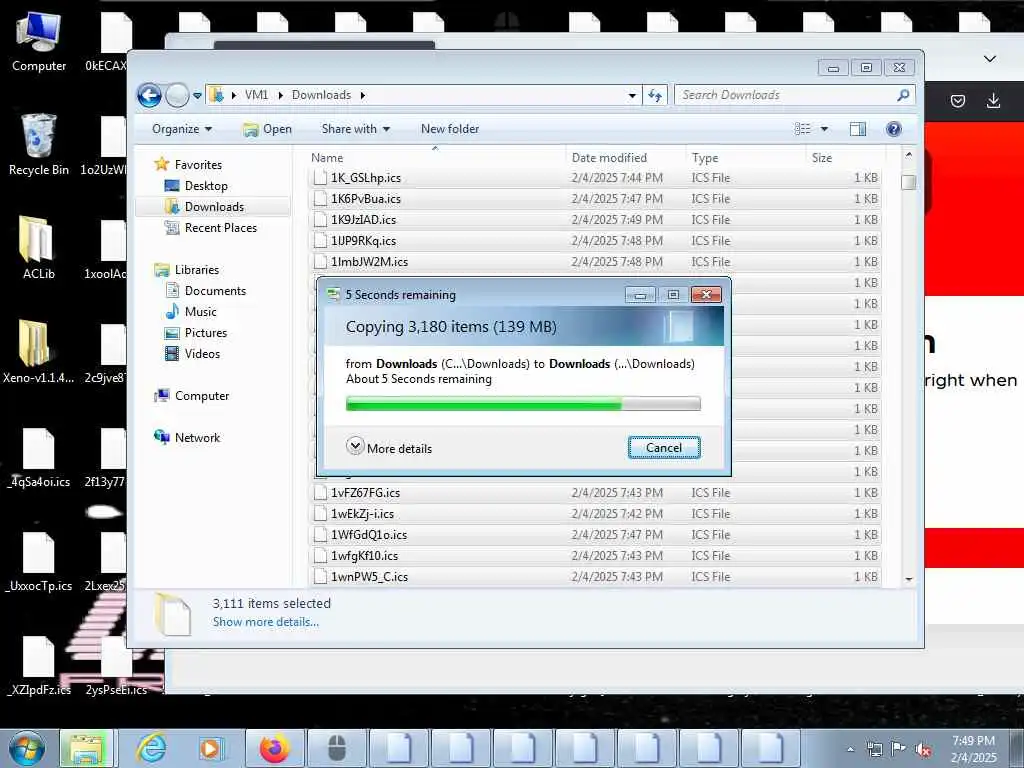
Task: Click the Windows Start button
Action: pos(27,748)
